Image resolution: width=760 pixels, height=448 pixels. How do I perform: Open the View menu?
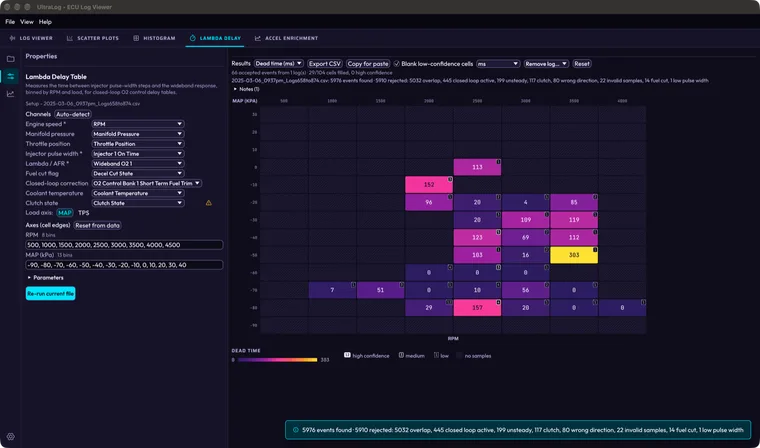point(27,22)
